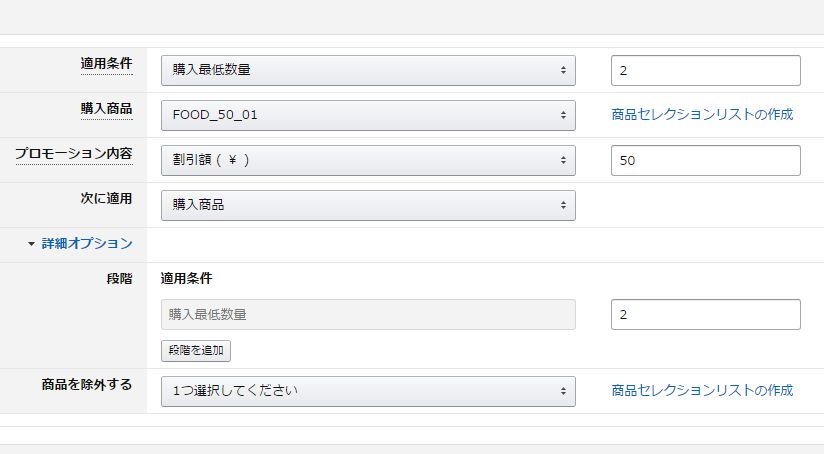Open the 購入商品 apply-to dropdown
The height and width of the screenshot is (454, 824).
pyautogui.click(x=368, y=205)
